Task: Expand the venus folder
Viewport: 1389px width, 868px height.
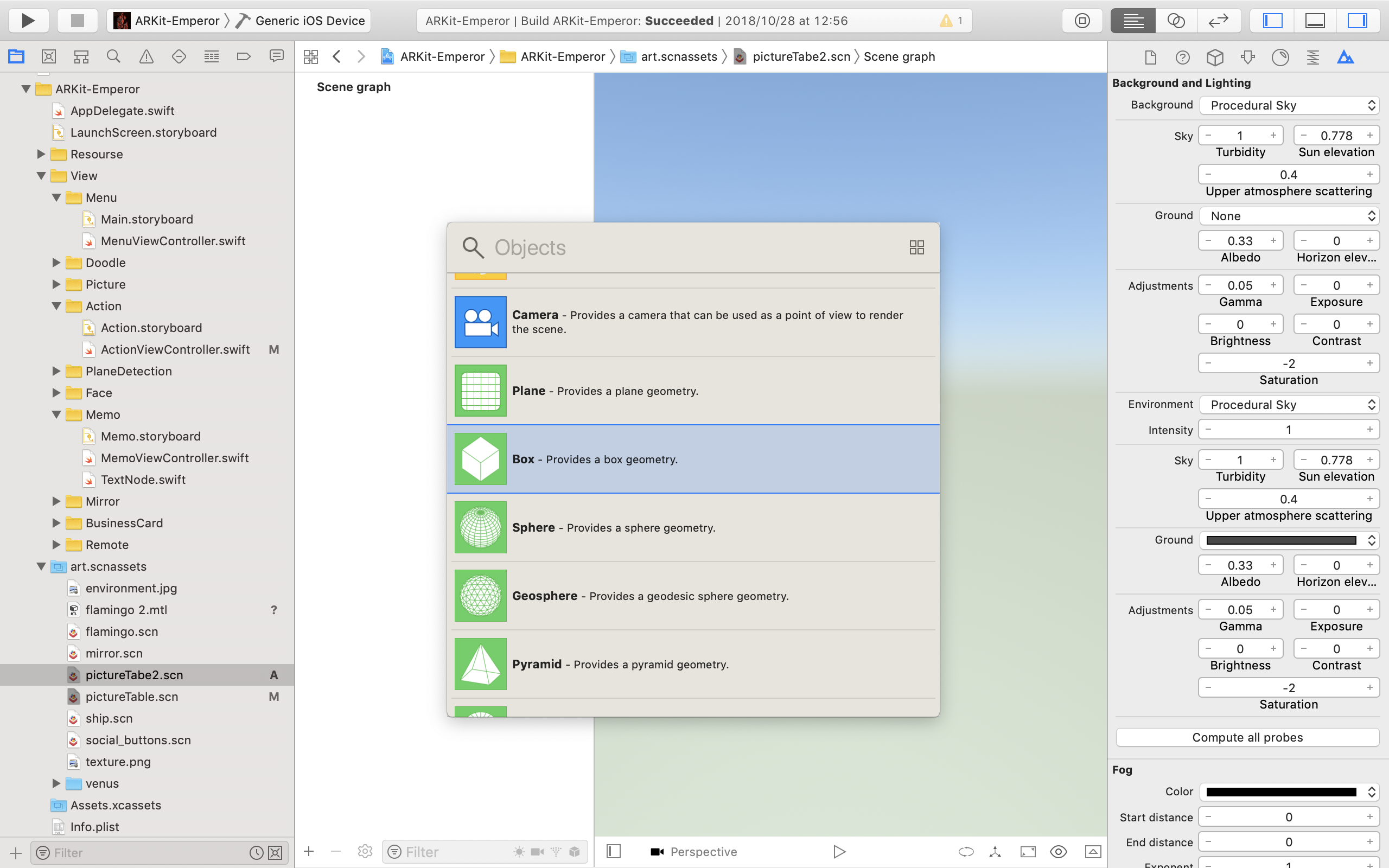Action: point(56,783)
